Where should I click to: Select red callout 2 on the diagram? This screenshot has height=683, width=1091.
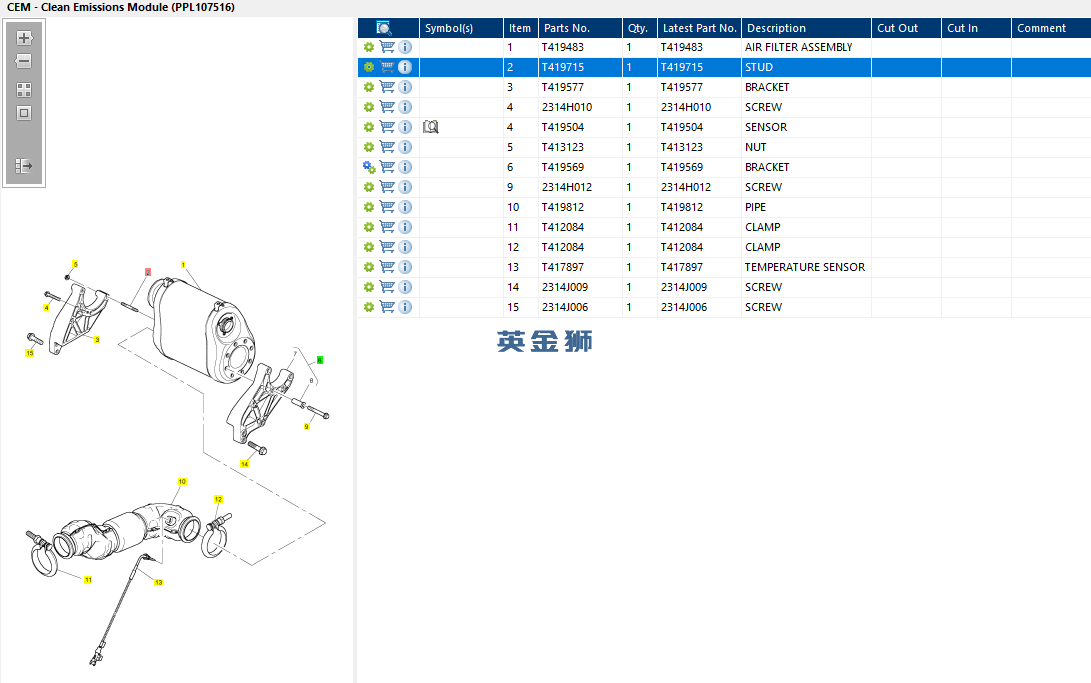click(x=148, y=272)
